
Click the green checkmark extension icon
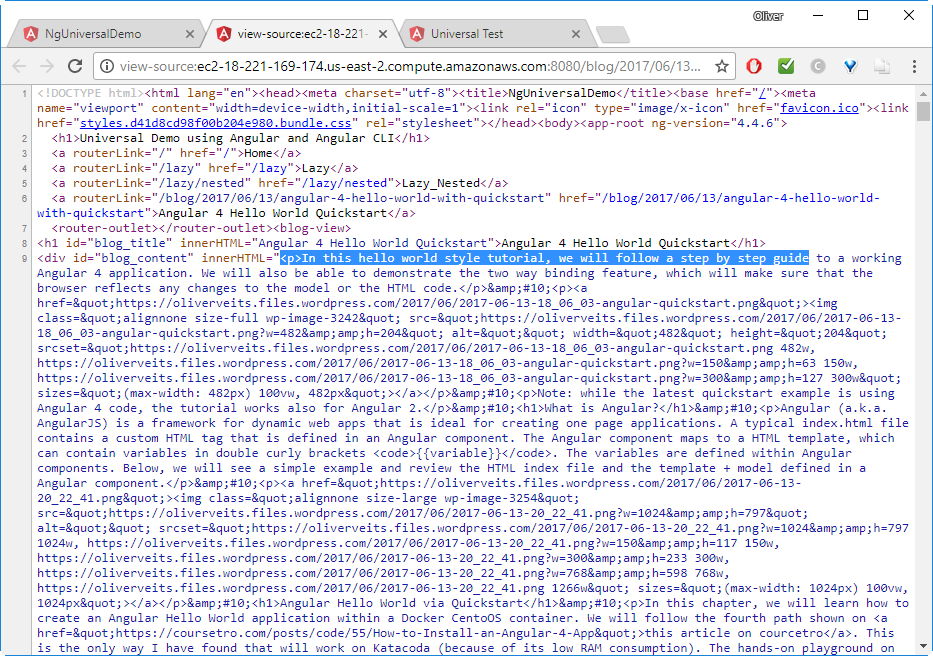coord(786,66)
